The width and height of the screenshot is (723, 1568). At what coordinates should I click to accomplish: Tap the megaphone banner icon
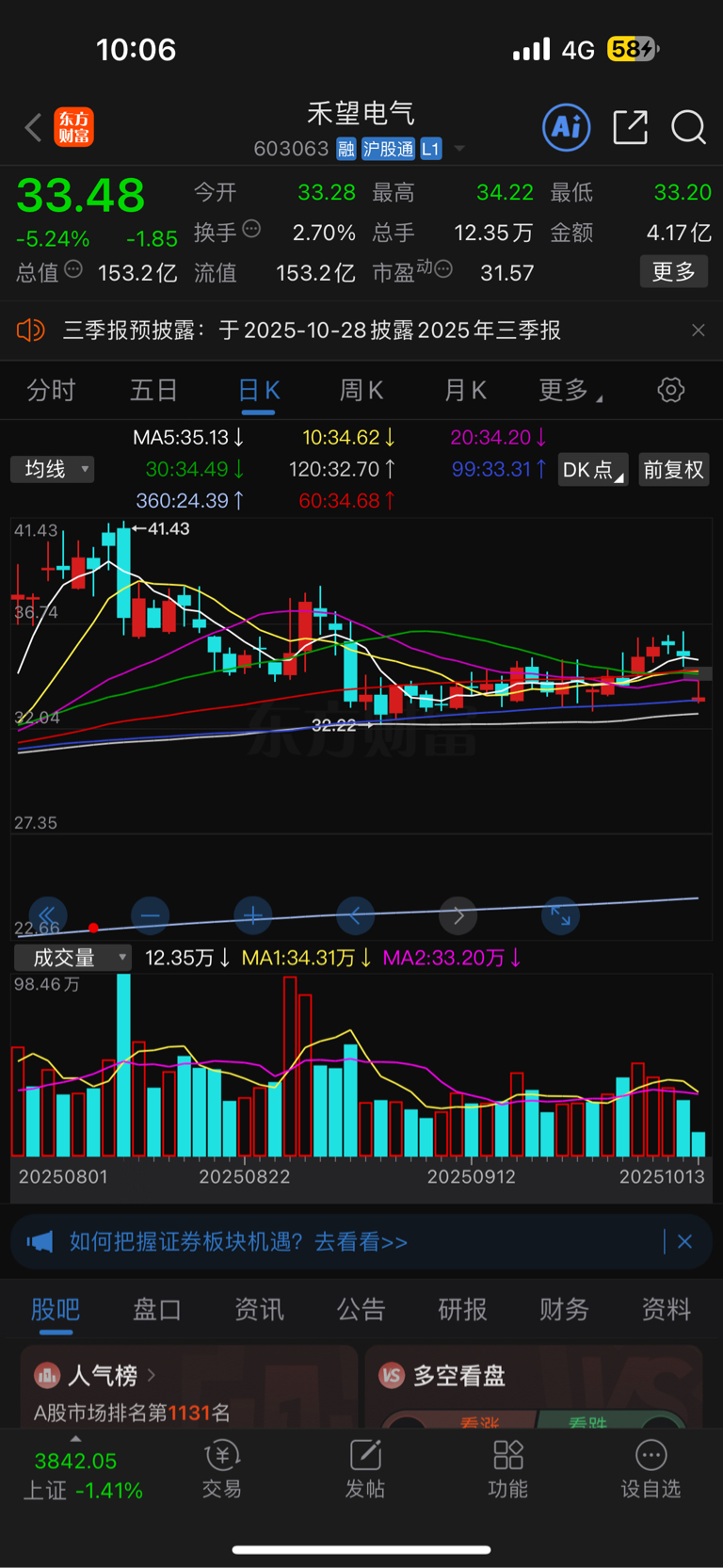tap(40, 1242)
